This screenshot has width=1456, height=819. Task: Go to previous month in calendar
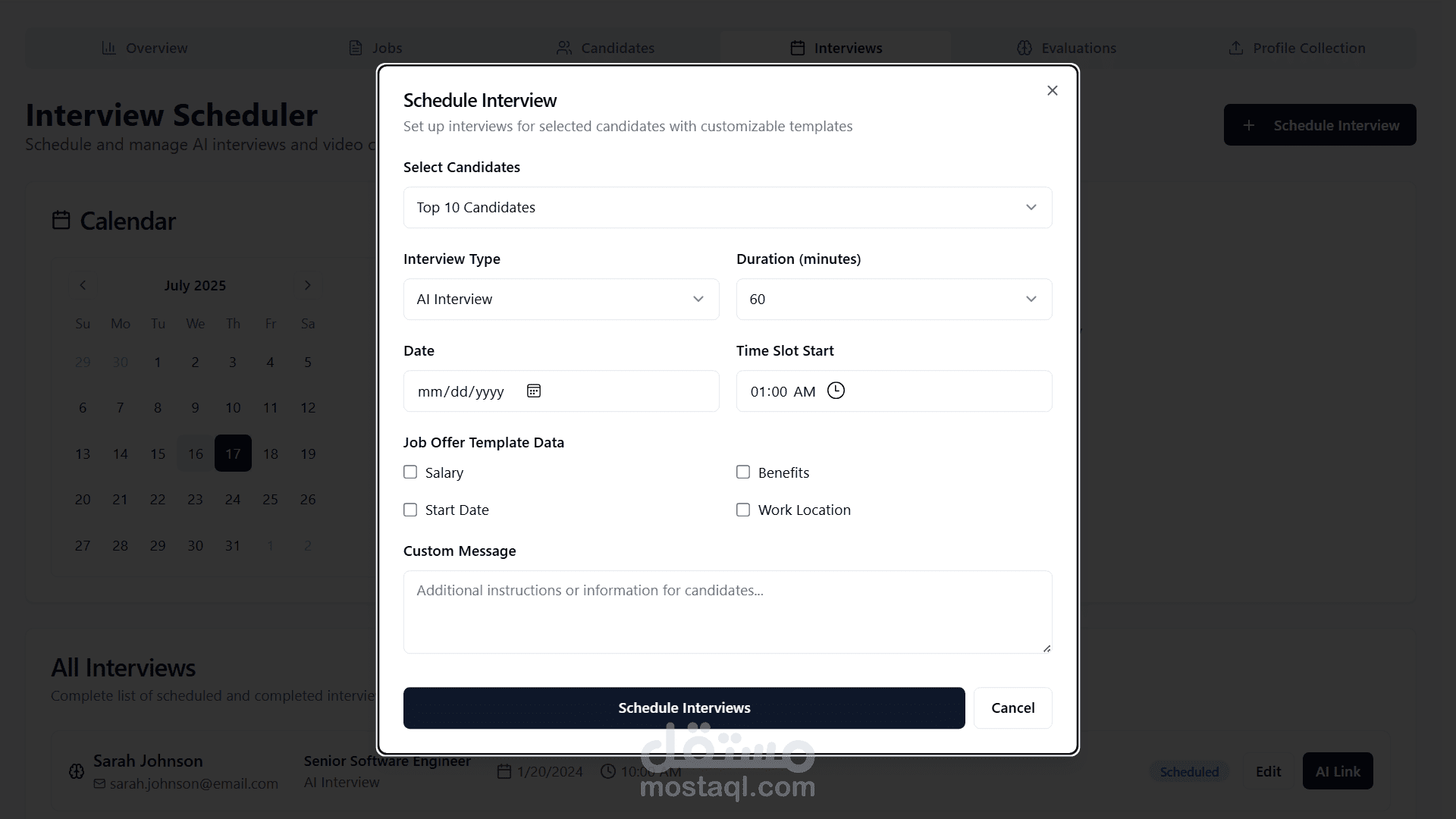click(x=83, y=285)
